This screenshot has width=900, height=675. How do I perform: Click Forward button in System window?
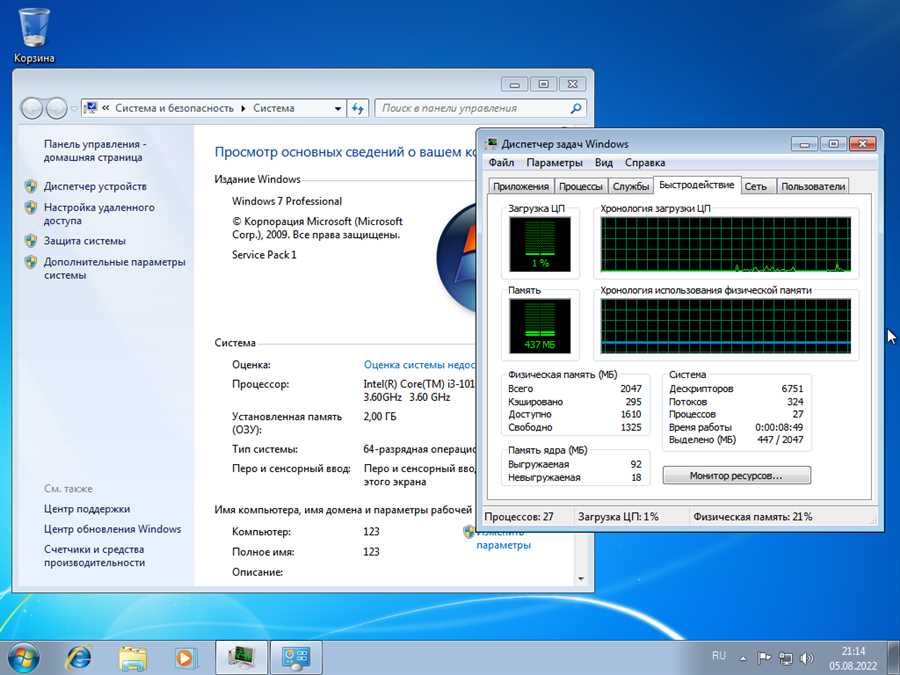tap(56, 108)
